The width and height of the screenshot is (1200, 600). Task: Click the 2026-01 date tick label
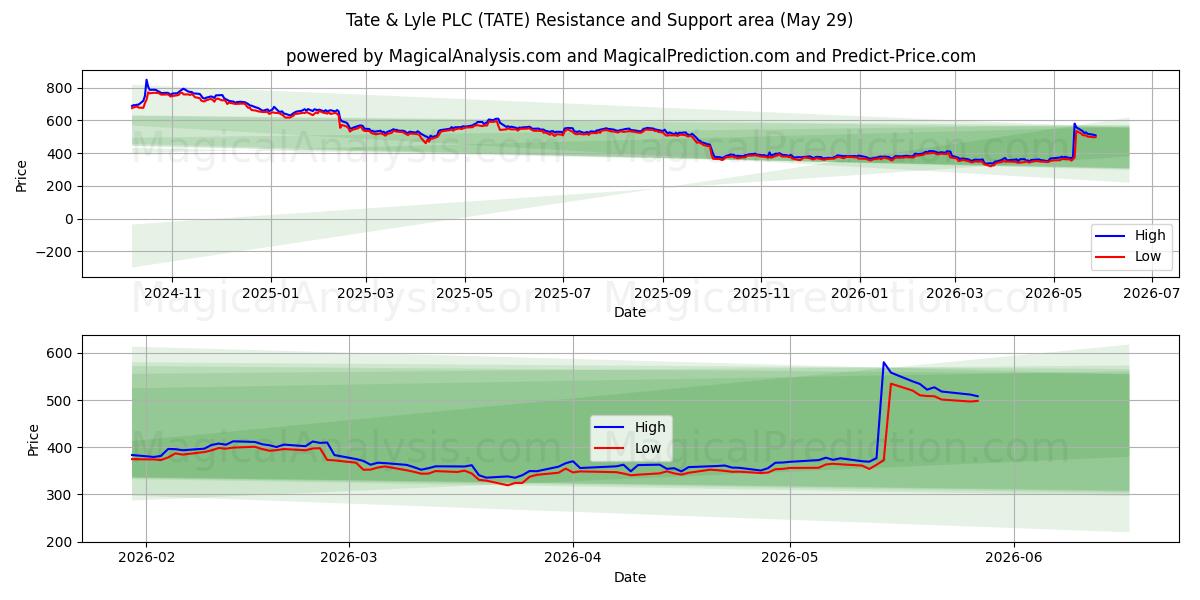860,293
